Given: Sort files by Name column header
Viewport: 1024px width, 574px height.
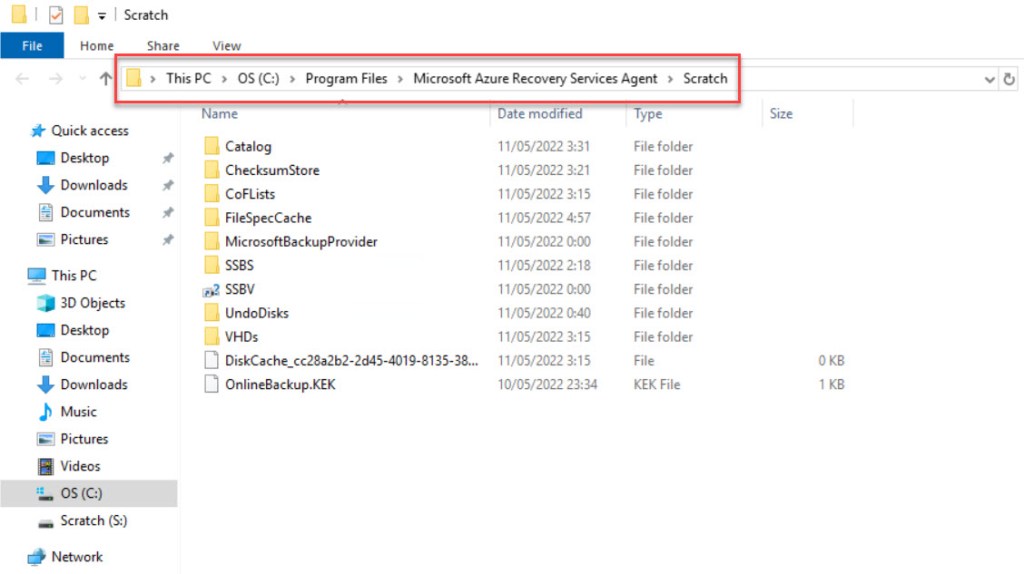Looking at the screenshot, I should coord(220,114).
